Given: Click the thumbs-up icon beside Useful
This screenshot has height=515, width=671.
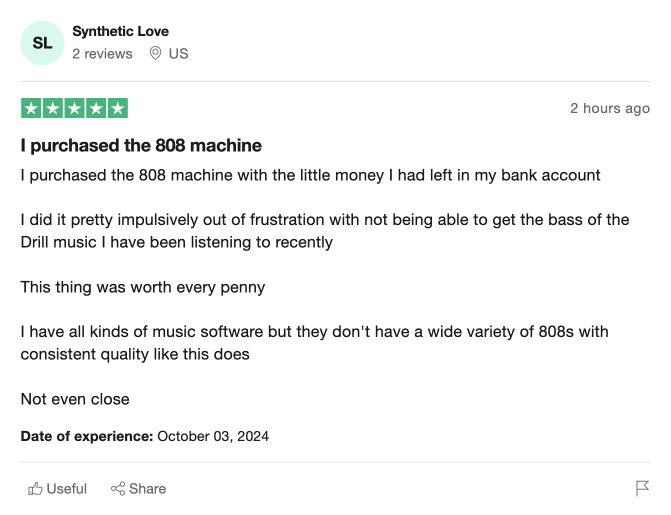Looking at the screenshot, I should pos(35,488).
